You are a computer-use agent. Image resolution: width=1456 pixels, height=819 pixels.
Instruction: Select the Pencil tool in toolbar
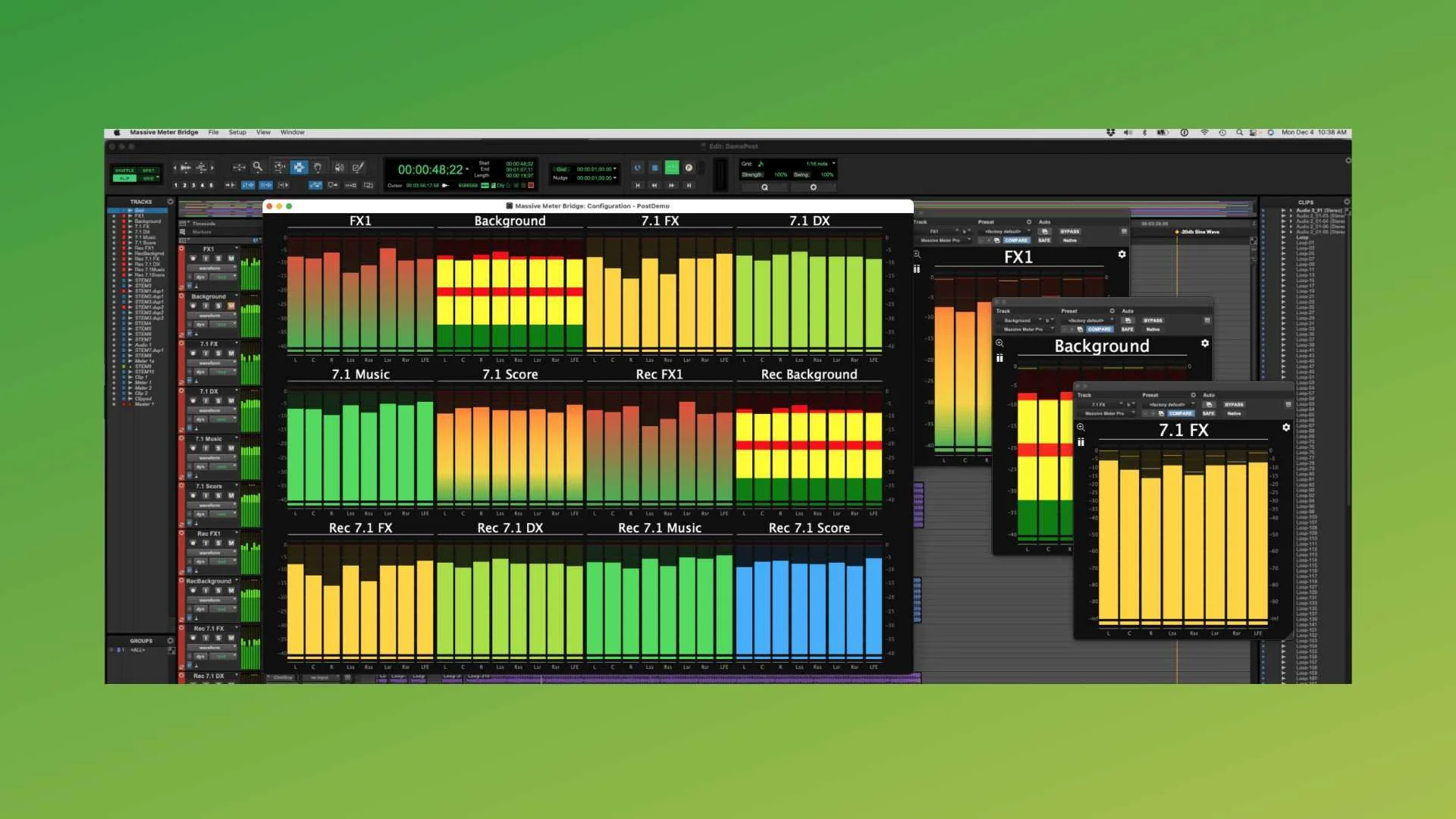pos(358,167)
